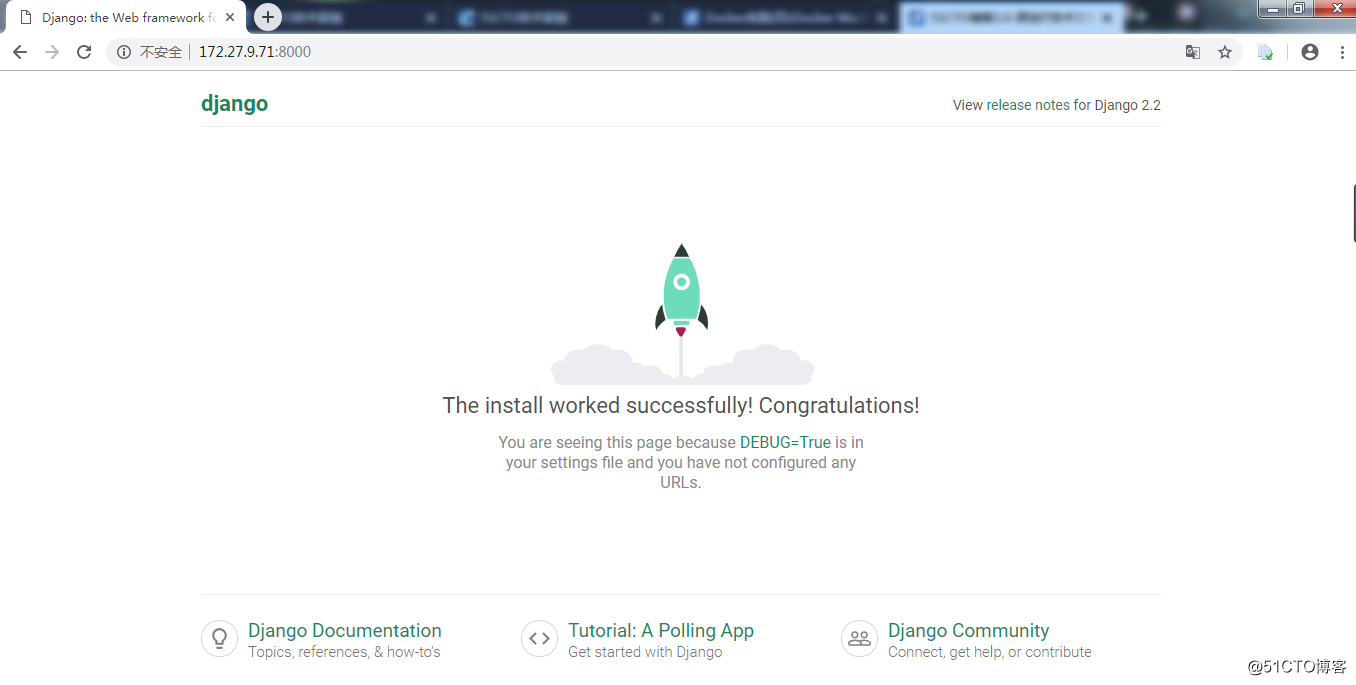Click 'Get started with Django' text
The width and height of the screenshot is (1356, 685).
645,652
